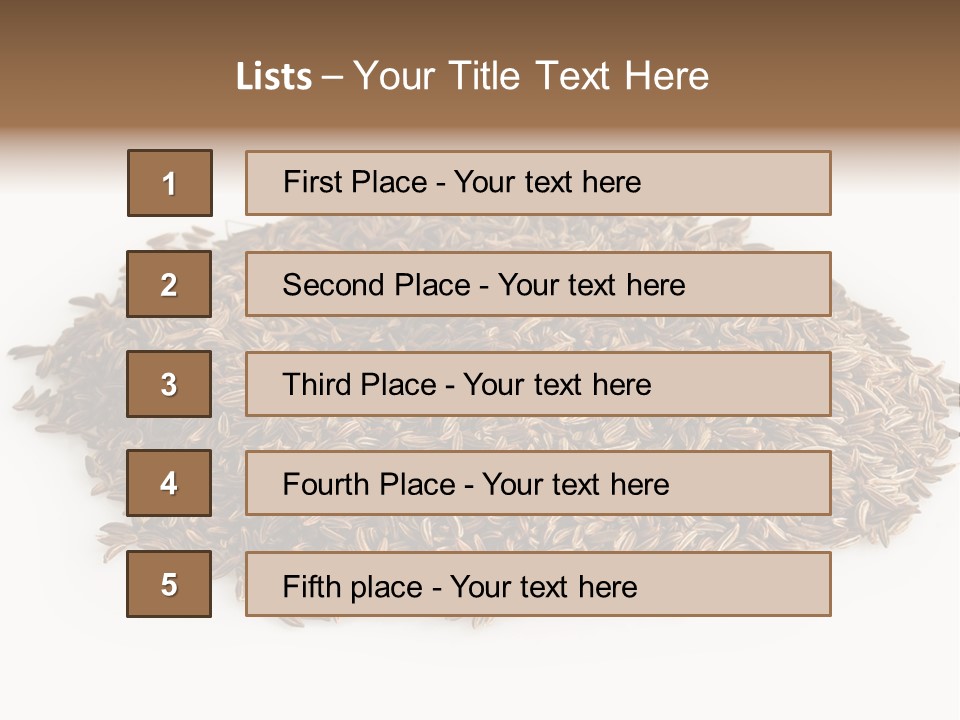Click the word 'Third' in the third bar
This screenshot has width=960, height=720.
[317, 385]
